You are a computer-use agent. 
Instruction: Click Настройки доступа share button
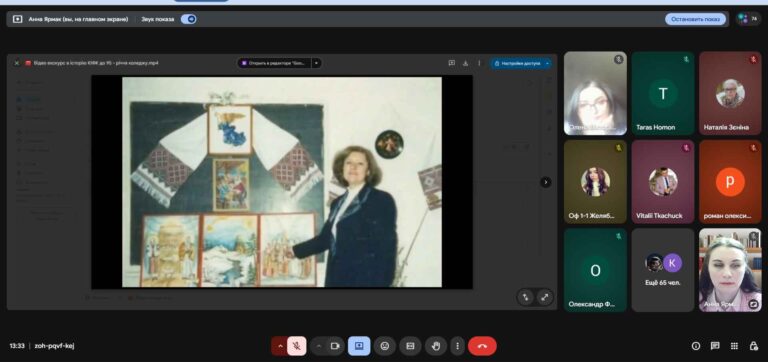tap(517, 63)
